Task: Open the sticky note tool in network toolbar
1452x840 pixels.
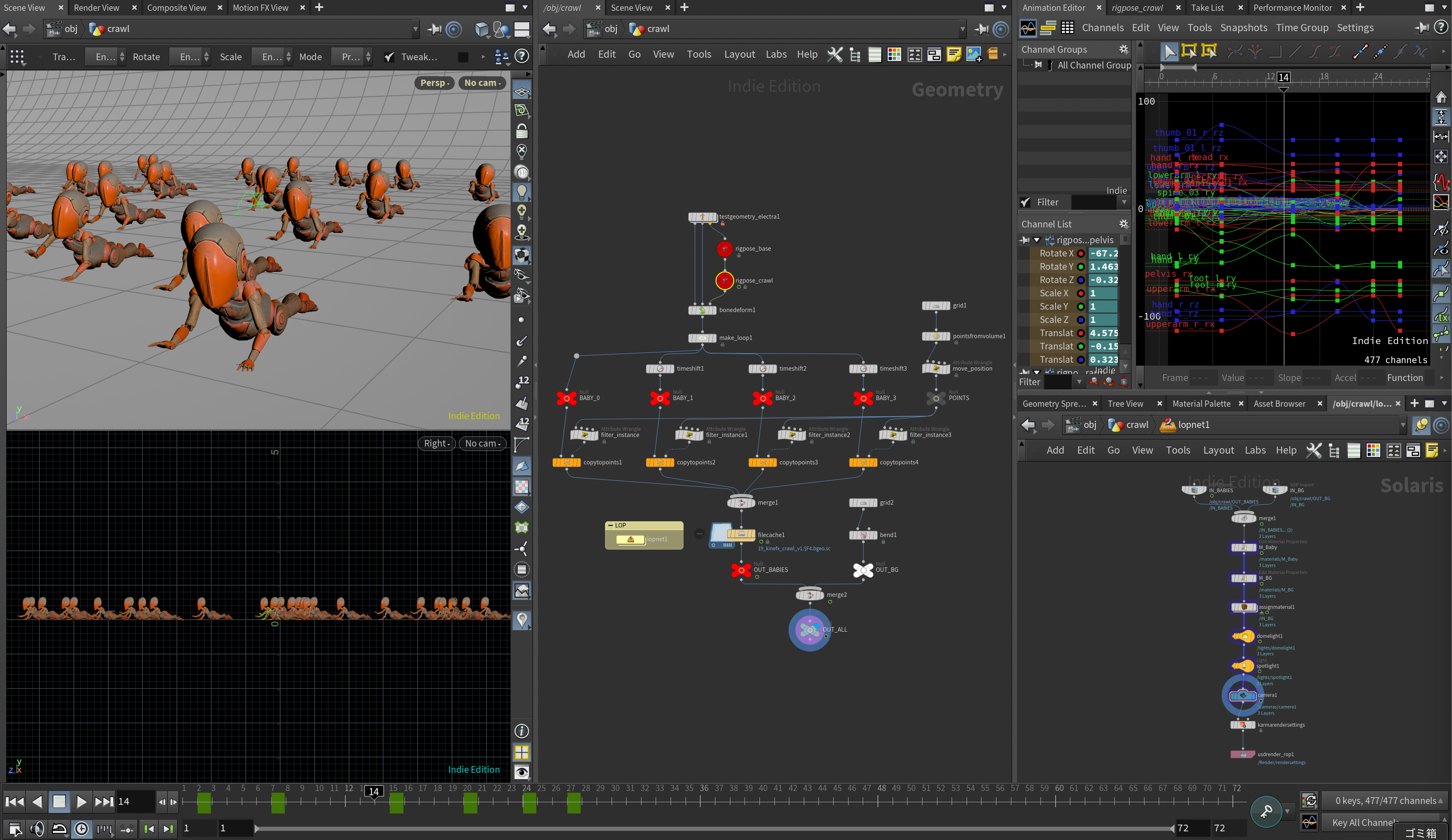Action: point(953,55)
